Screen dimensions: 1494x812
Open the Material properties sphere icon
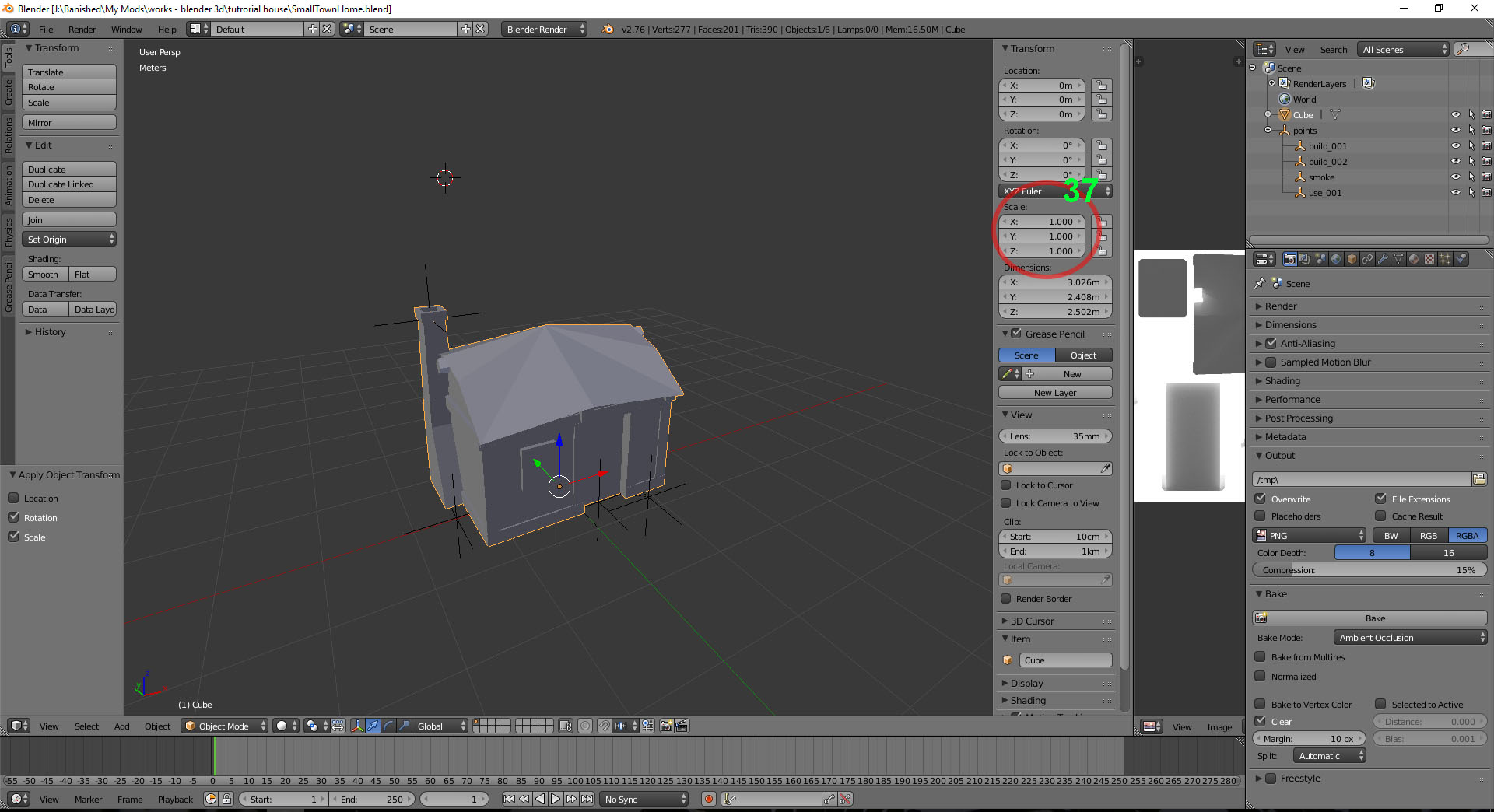pos(1414,259)
